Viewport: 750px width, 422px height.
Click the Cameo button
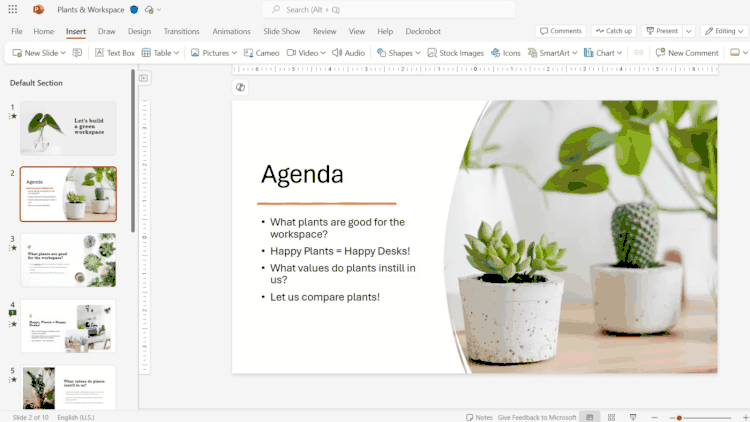tap(263, 53)
